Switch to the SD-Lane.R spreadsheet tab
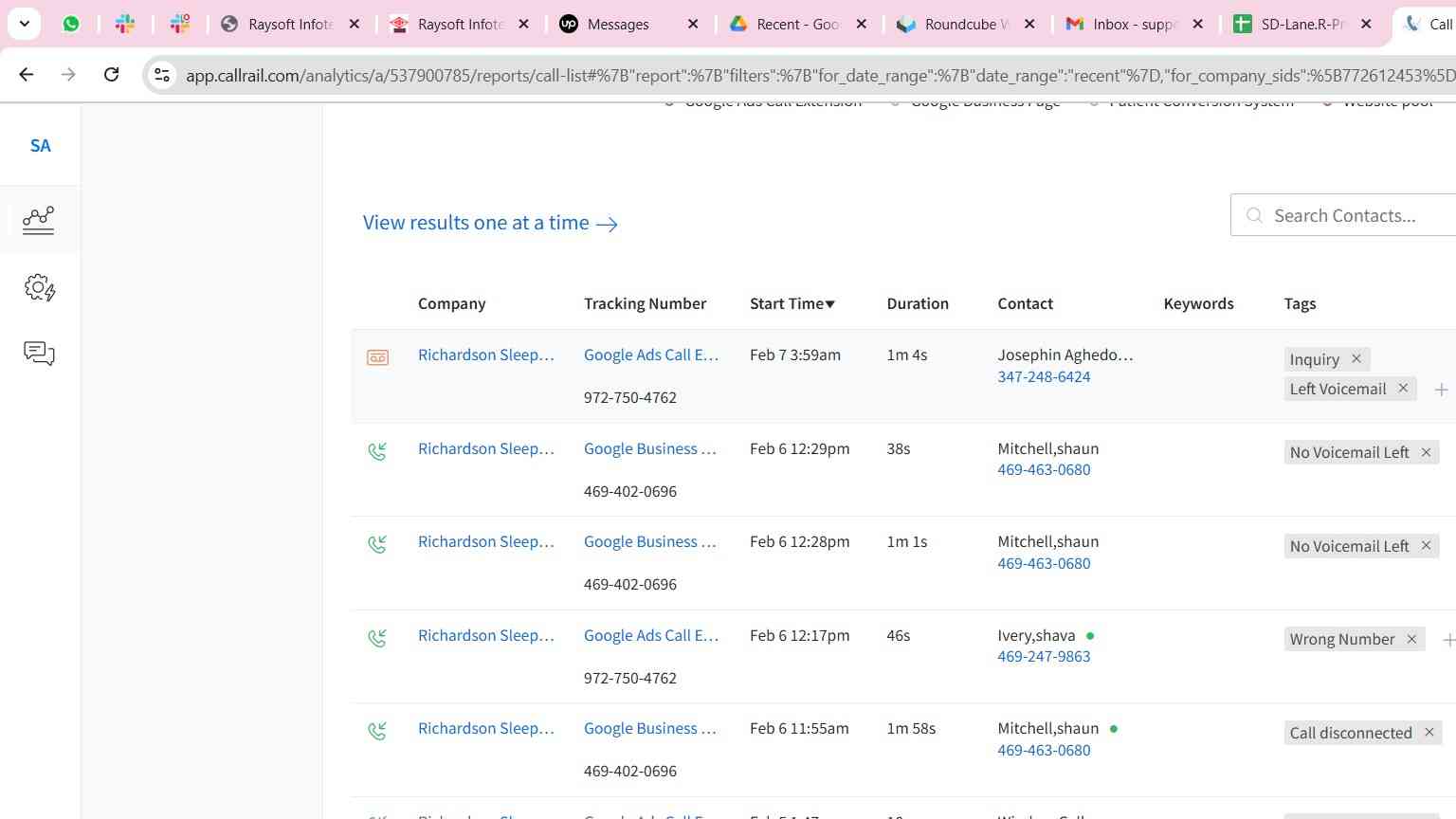The width and height of the screenshot is (1456, 819). [1302, 24]
